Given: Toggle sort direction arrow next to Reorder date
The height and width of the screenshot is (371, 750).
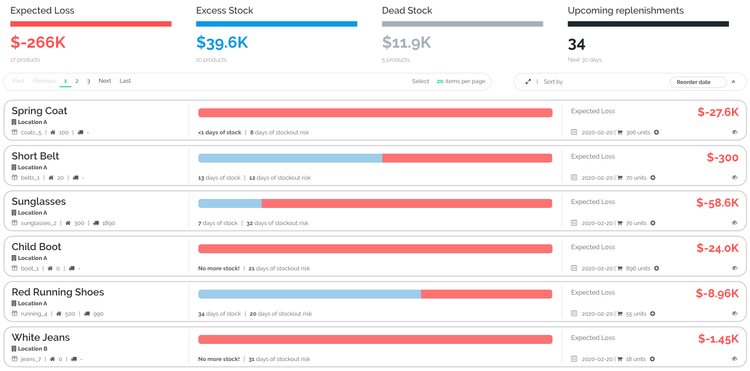Looking at the screenshot, I should pos(733,82).
